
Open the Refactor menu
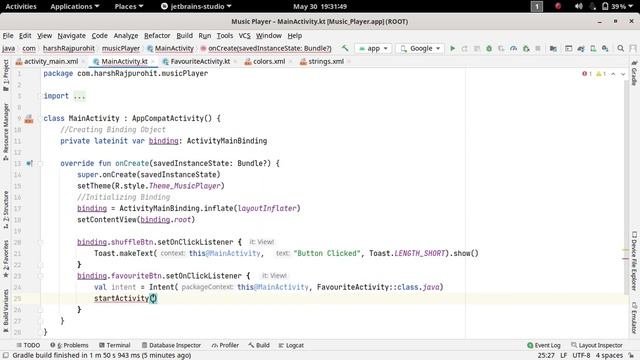tap(157, 36)
